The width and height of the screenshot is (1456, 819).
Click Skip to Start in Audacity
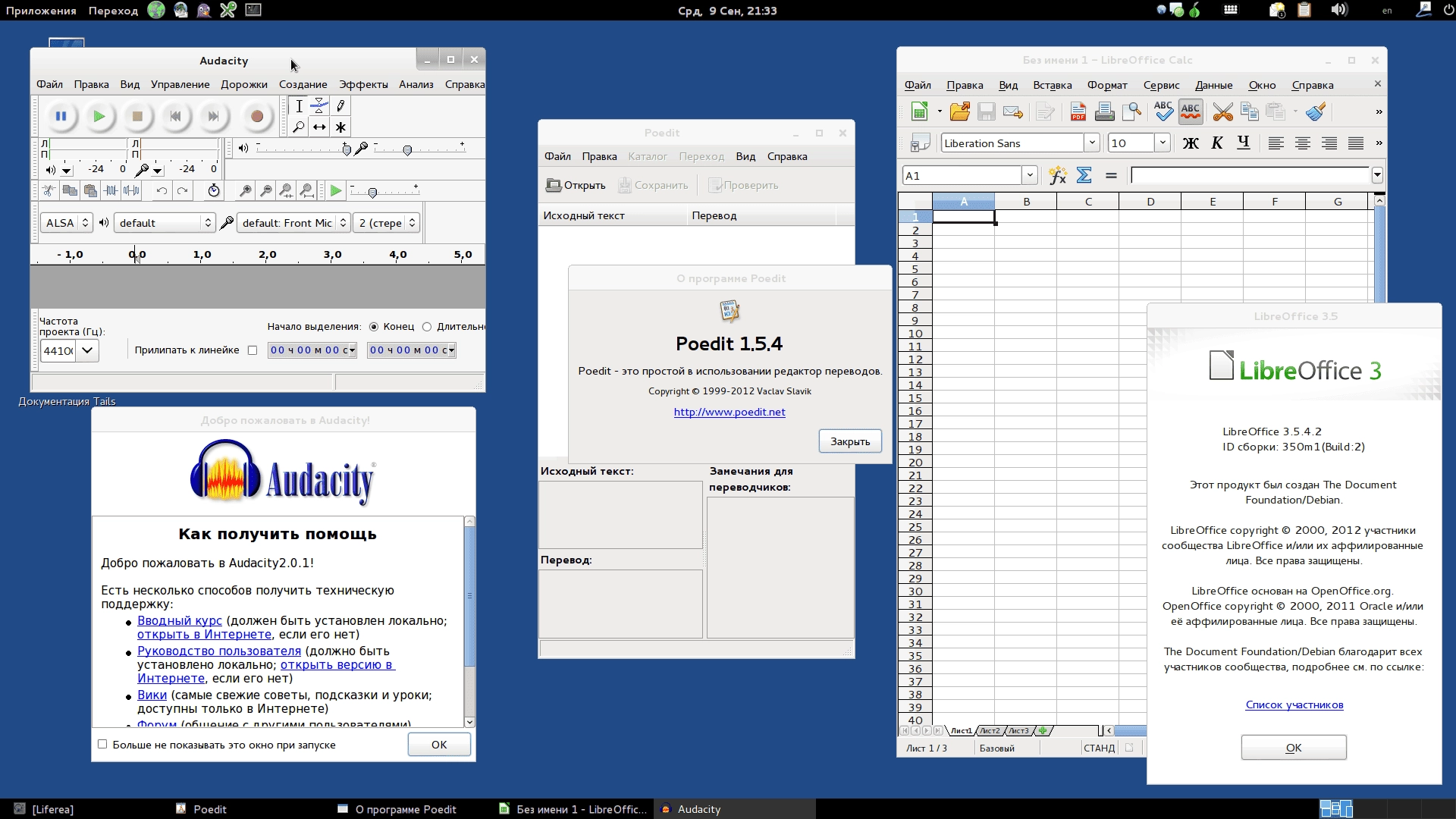click(x=175, y=116)
